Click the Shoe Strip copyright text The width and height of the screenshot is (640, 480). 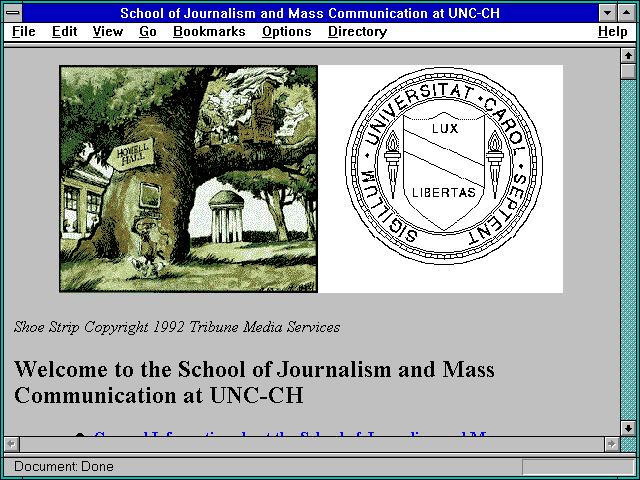177,327
